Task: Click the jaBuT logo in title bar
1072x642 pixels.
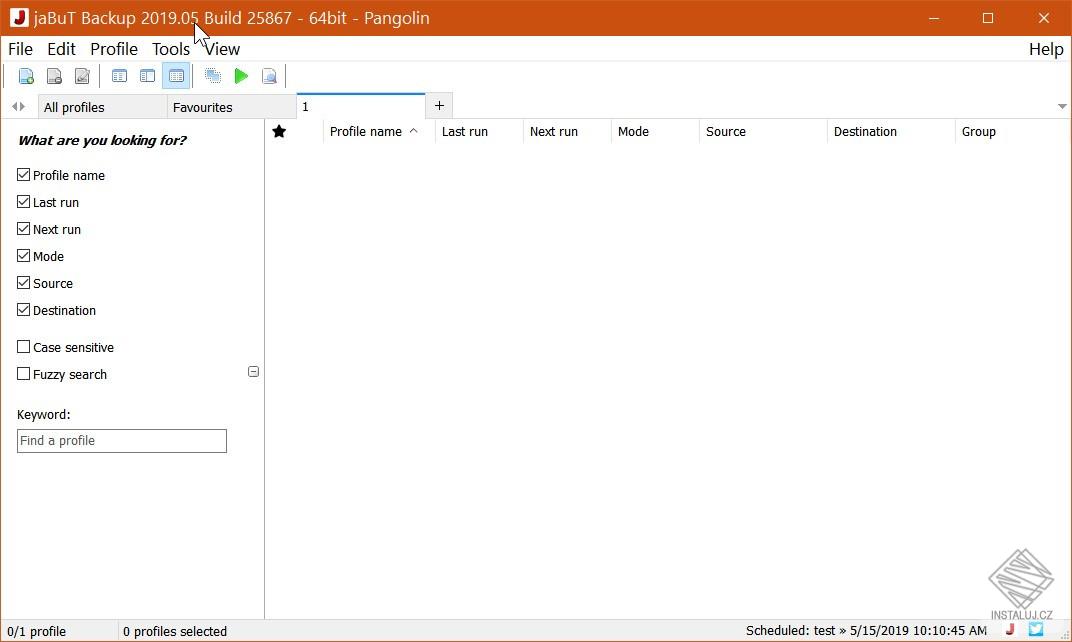Action: coord(19,18)
